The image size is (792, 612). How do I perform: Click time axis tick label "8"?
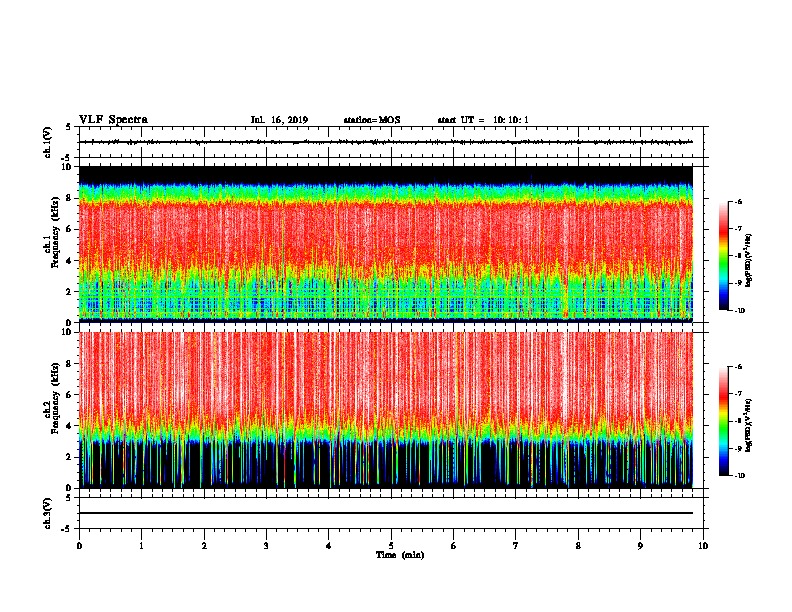(x=578, y=546)
